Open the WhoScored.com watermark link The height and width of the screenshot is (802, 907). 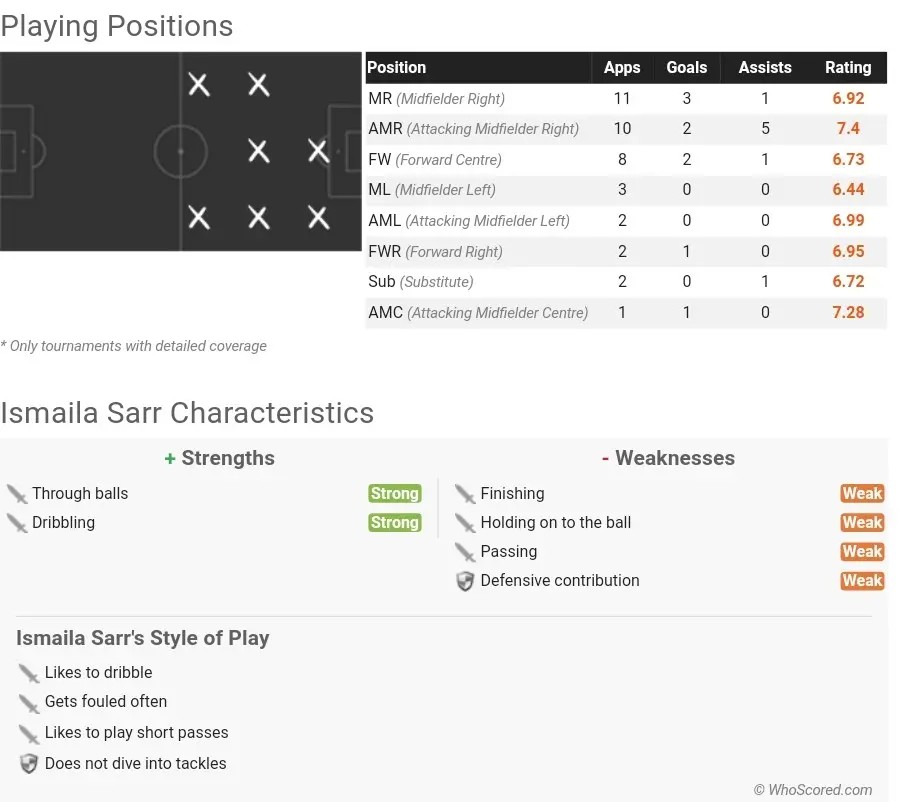[813, 790]
